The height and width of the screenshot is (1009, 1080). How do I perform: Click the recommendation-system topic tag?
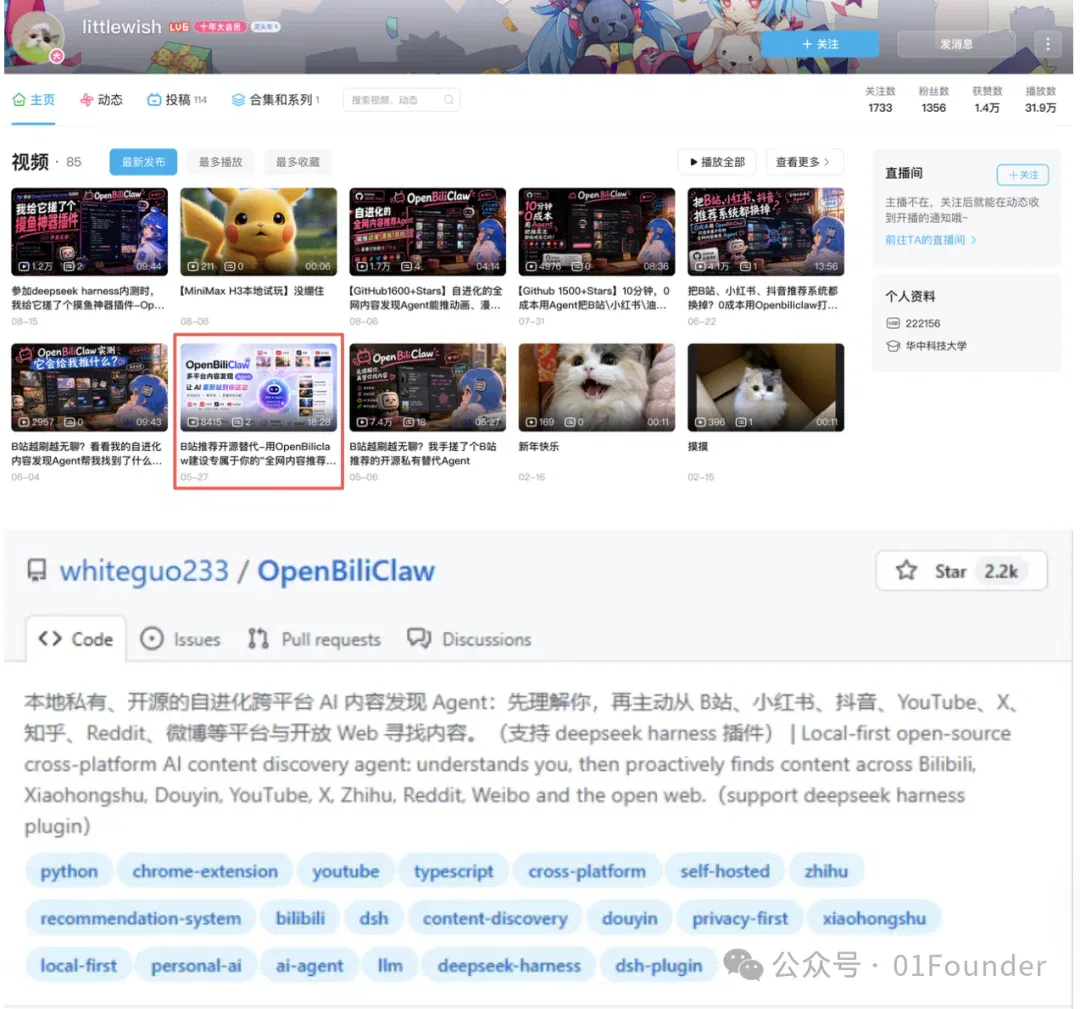[x=141, y=918]
